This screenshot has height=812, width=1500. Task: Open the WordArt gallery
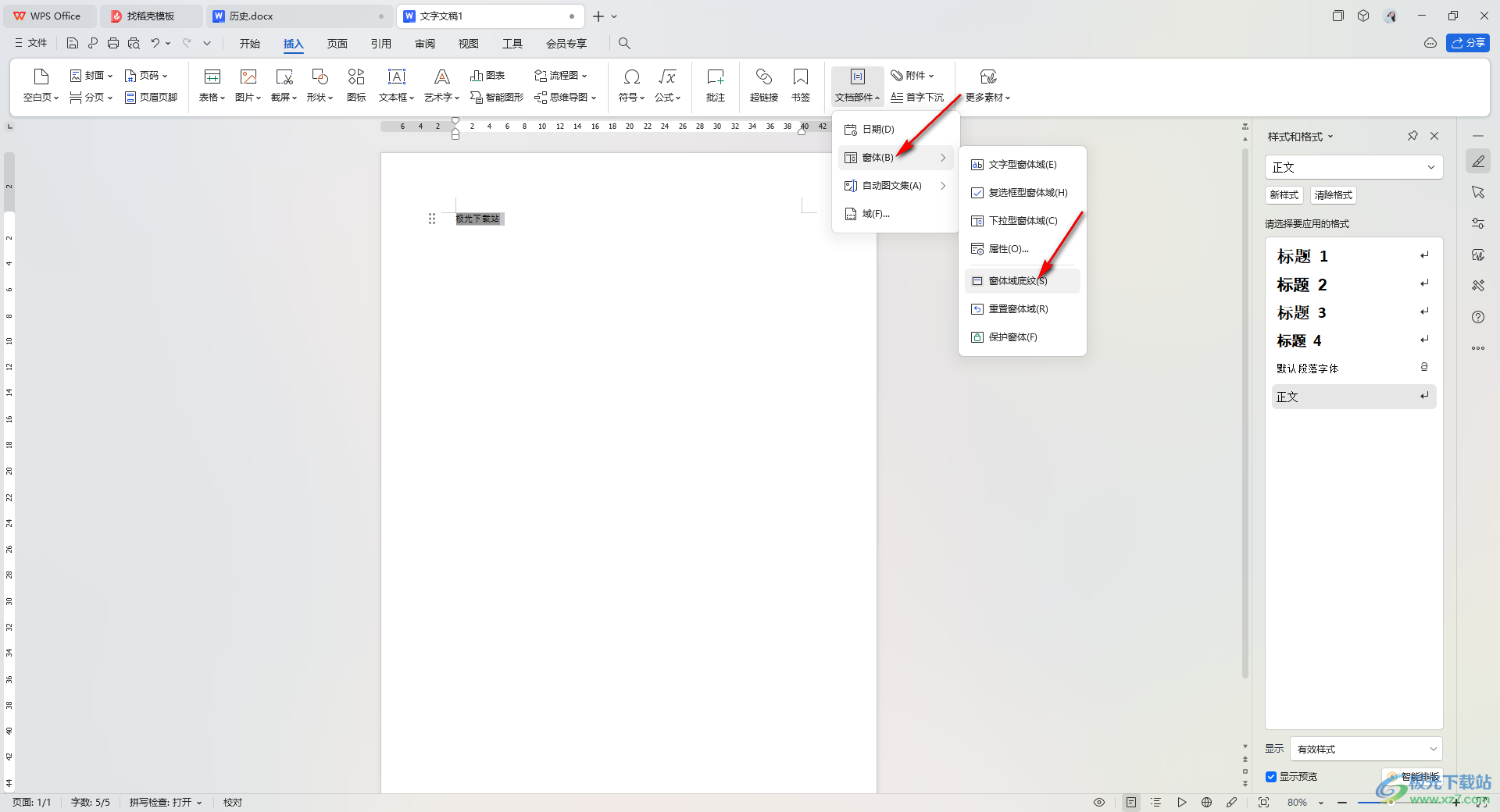pyautogui.click(x=441, y=85)
